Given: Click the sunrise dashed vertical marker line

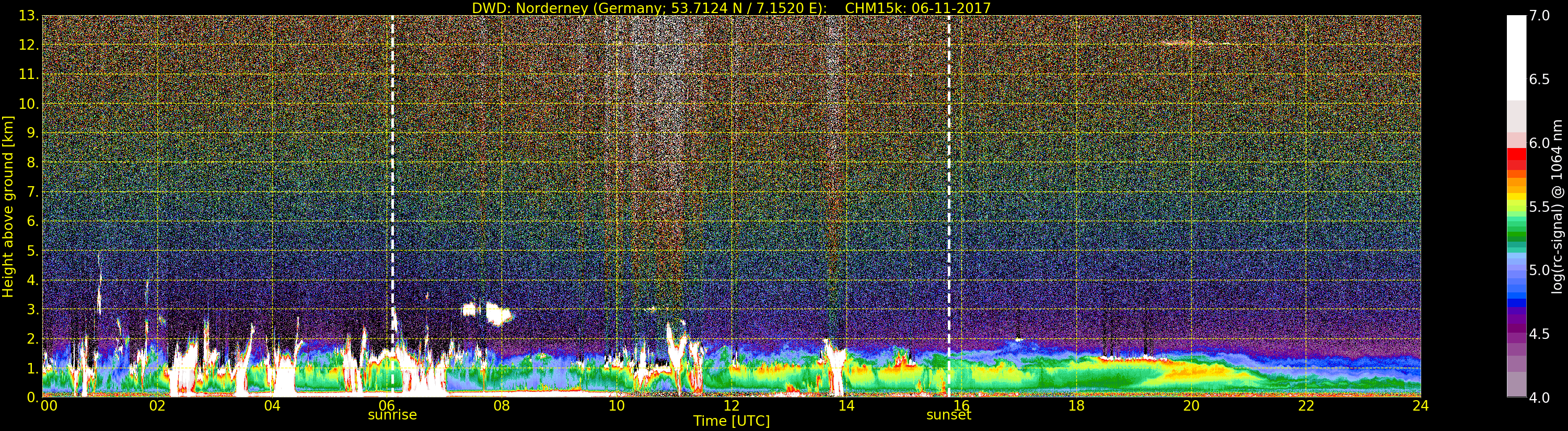Looking at the screenshot, I should pos(392,183).
